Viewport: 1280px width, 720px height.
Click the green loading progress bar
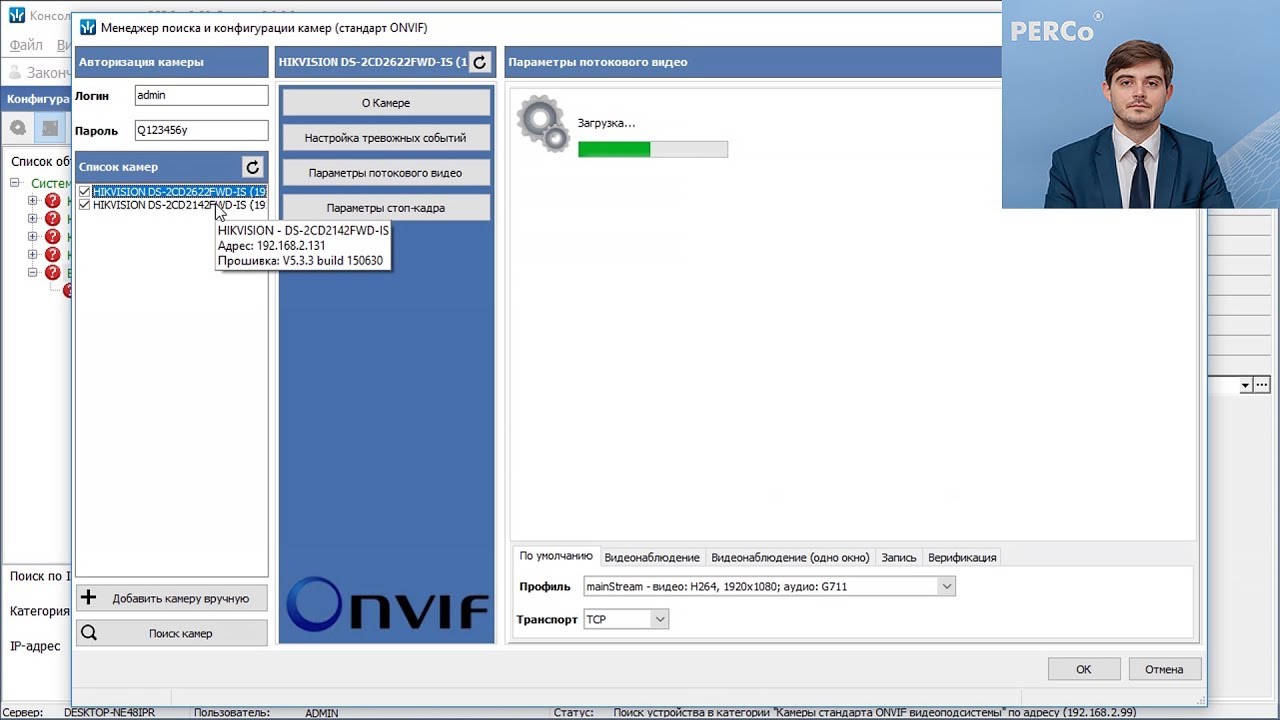[653, 149]
